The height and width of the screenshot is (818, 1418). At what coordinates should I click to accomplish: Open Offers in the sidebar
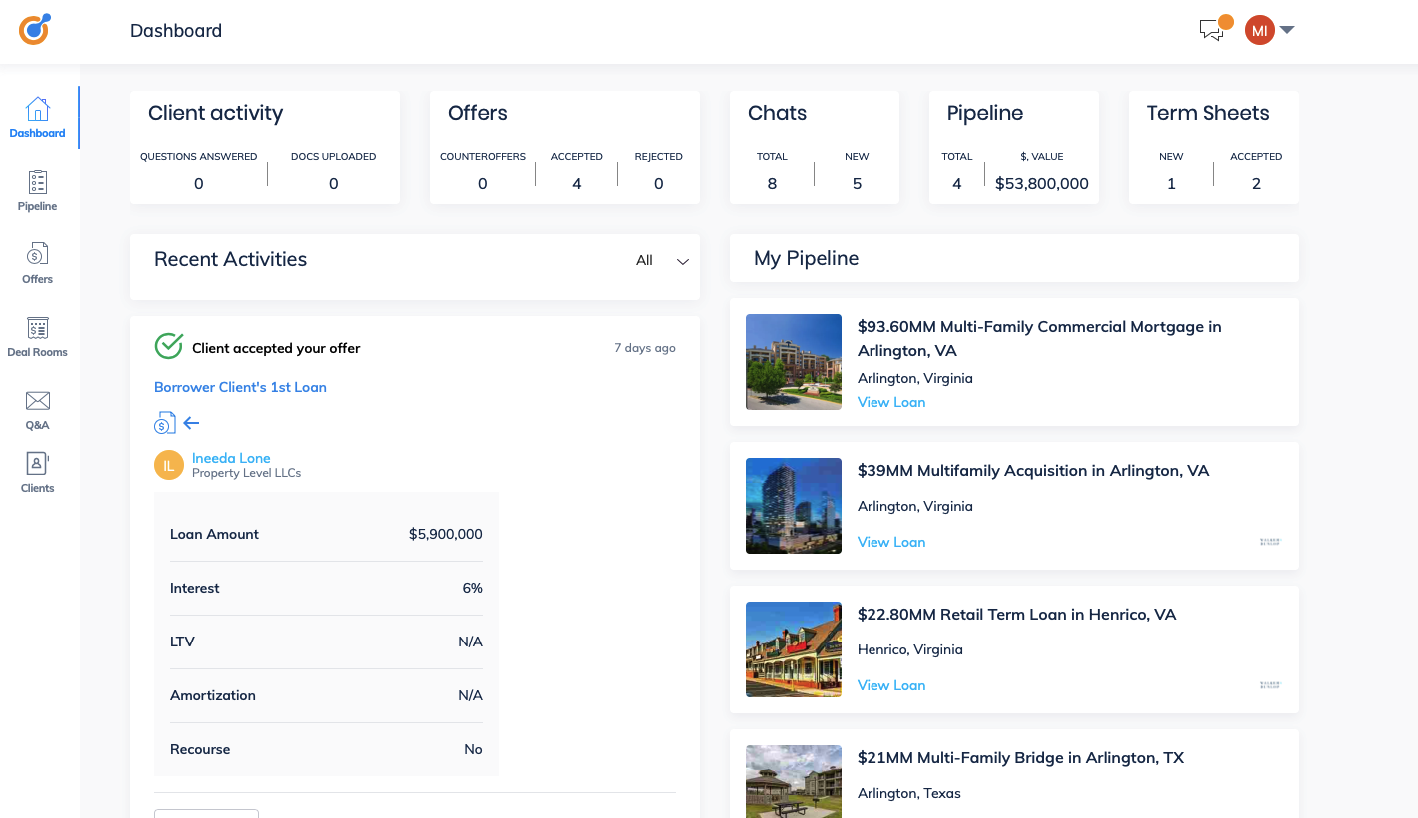[38, 264]
